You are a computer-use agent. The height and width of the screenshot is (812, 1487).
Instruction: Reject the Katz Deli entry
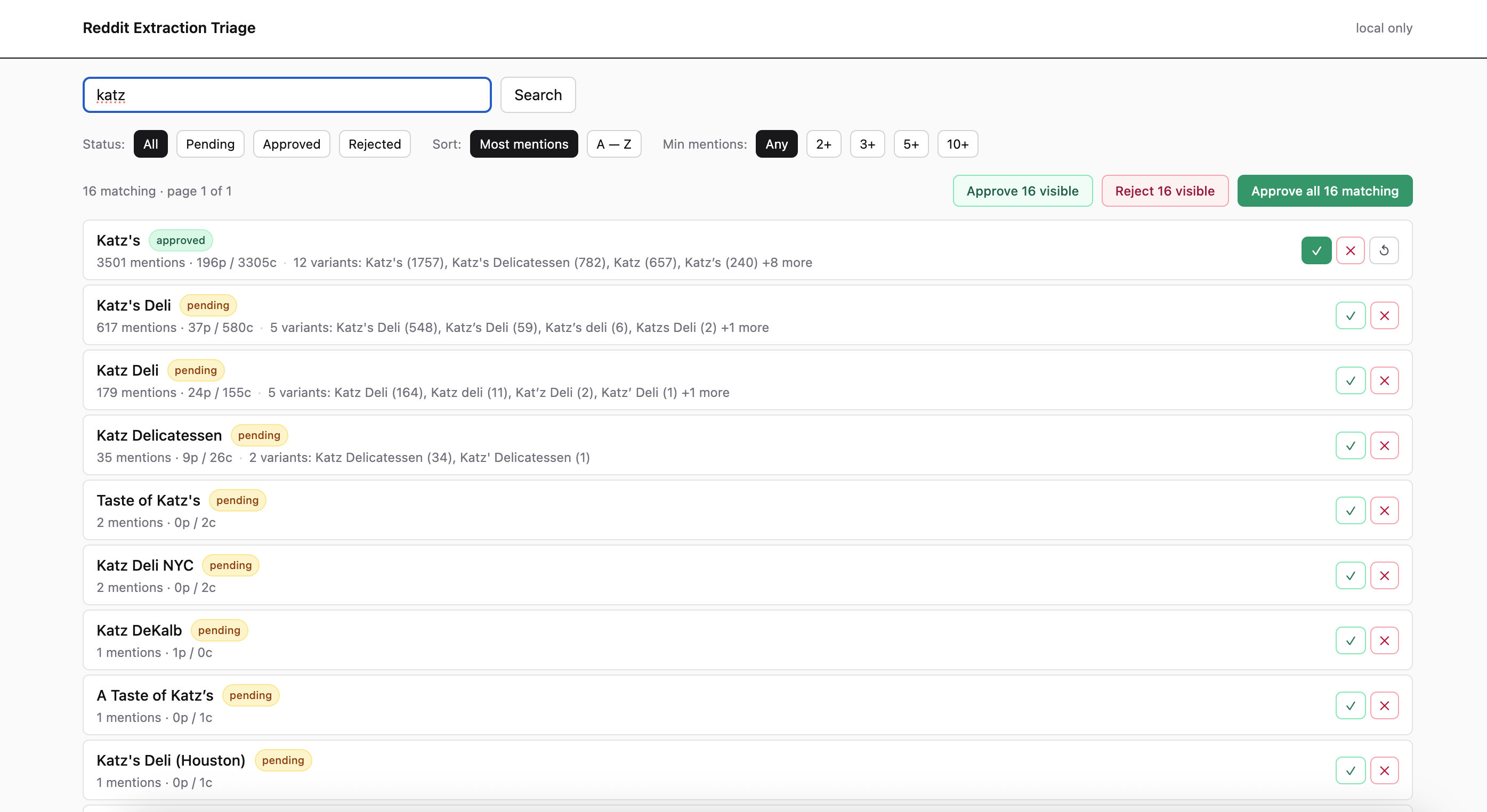[x=1384, y=380]
